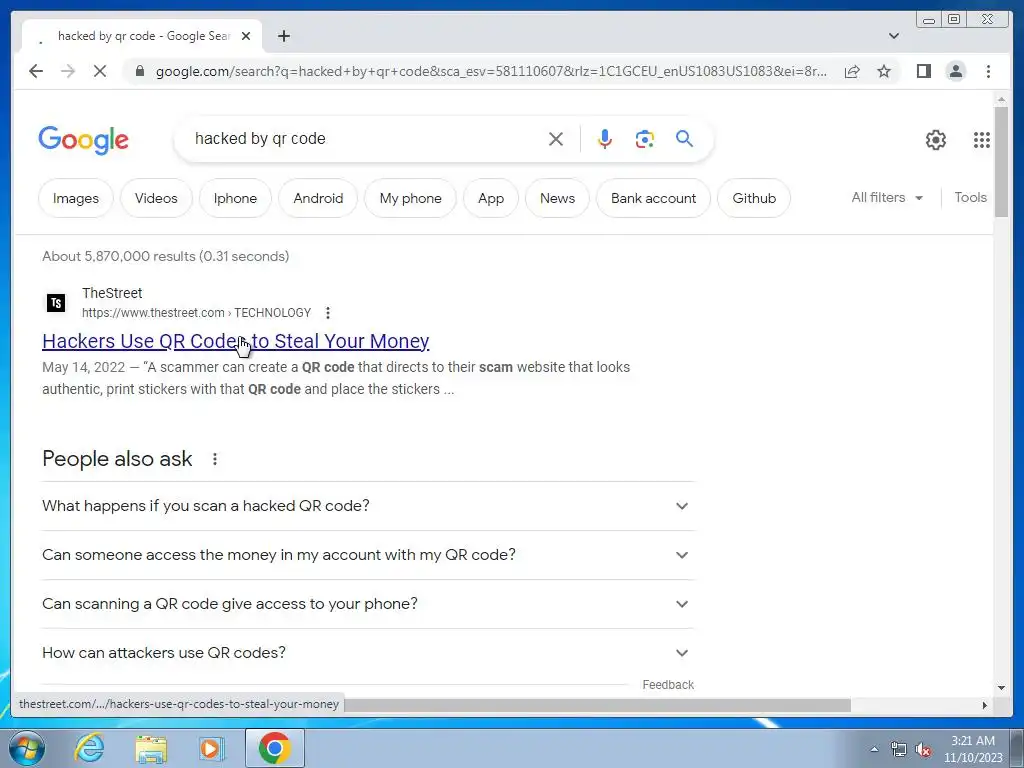Toggle the Chrome side panel icon

point(923,71)
